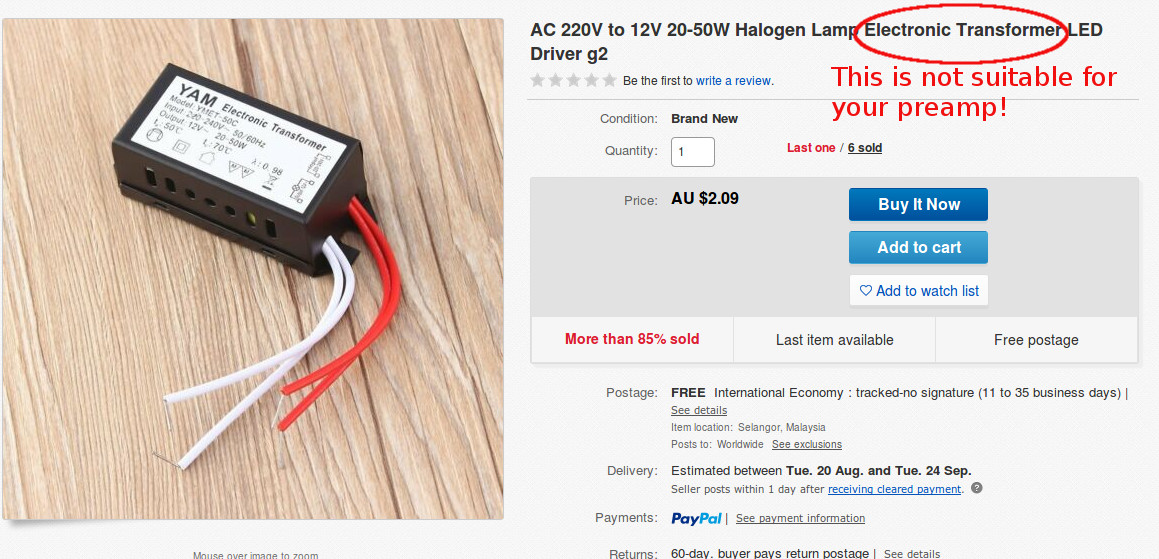Open the 6 sold link
This screenshot has height=559, width=1159.
click(x=865, y=148)
